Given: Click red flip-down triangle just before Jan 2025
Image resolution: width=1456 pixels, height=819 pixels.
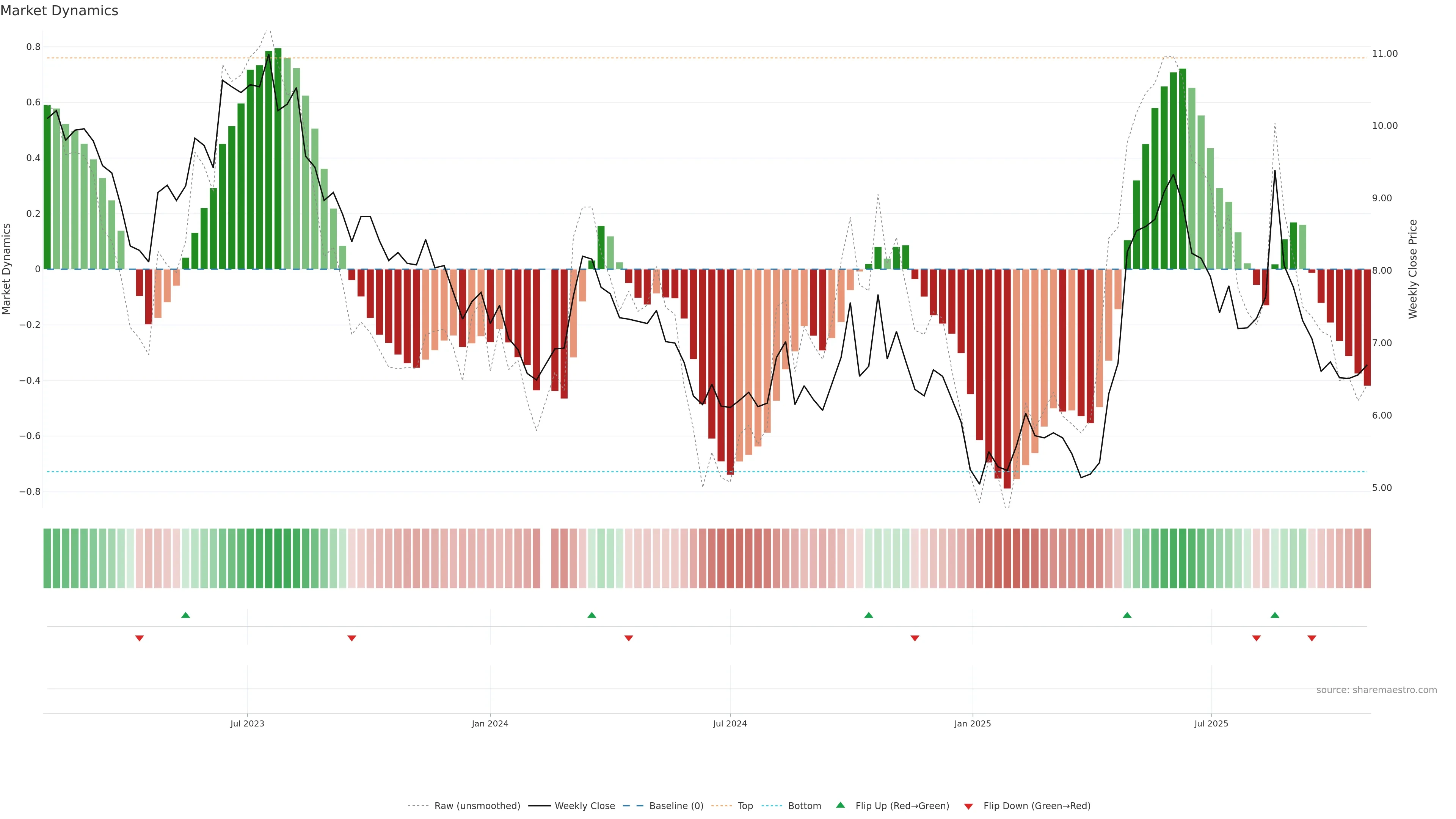Looking at the screenshot, I should [x=915, y=638].
